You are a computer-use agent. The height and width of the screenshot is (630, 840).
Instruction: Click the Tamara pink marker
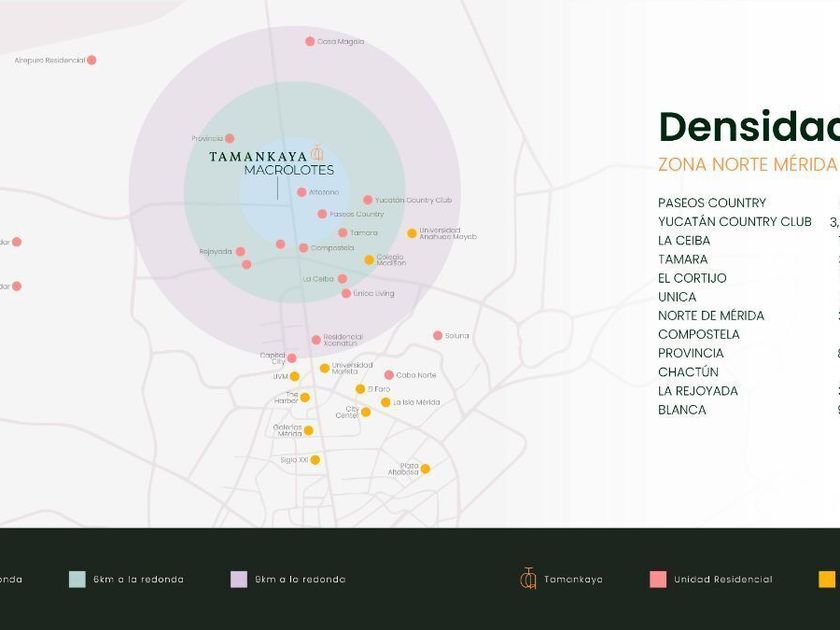coord(343,232)
